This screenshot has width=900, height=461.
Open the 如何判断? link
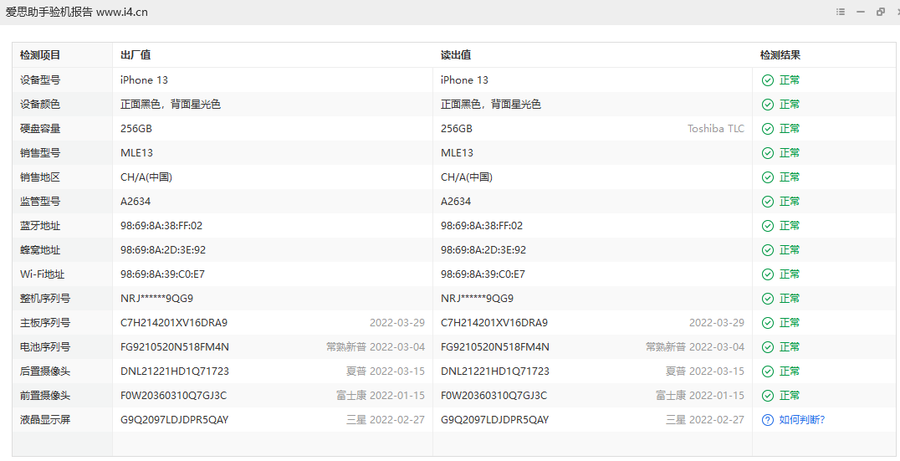tap(802, 420)
